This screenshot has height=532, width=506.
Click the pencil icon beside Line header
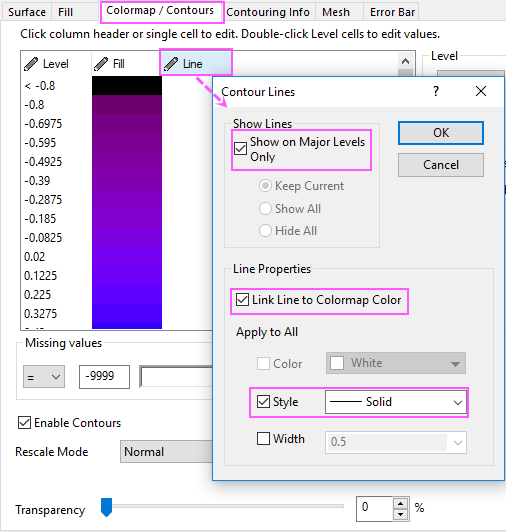[171, 64]
